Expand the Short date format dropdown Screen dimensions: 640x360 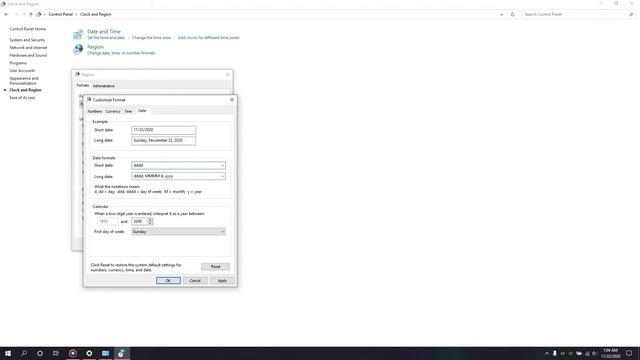point(222,166)
